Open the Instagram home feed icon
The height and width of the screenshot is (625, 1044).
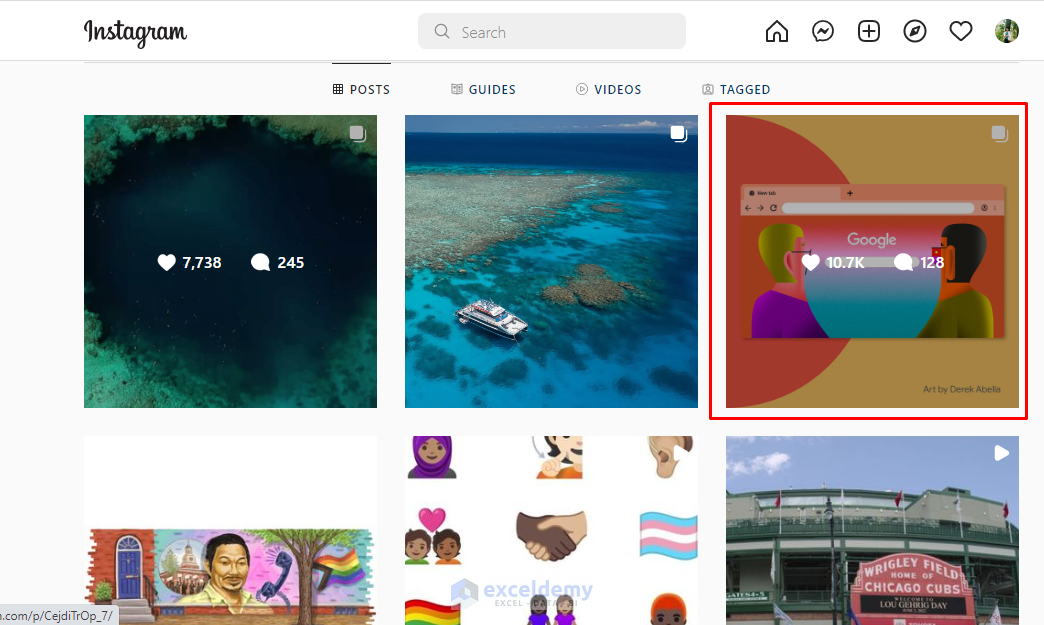tap(776, 31)
